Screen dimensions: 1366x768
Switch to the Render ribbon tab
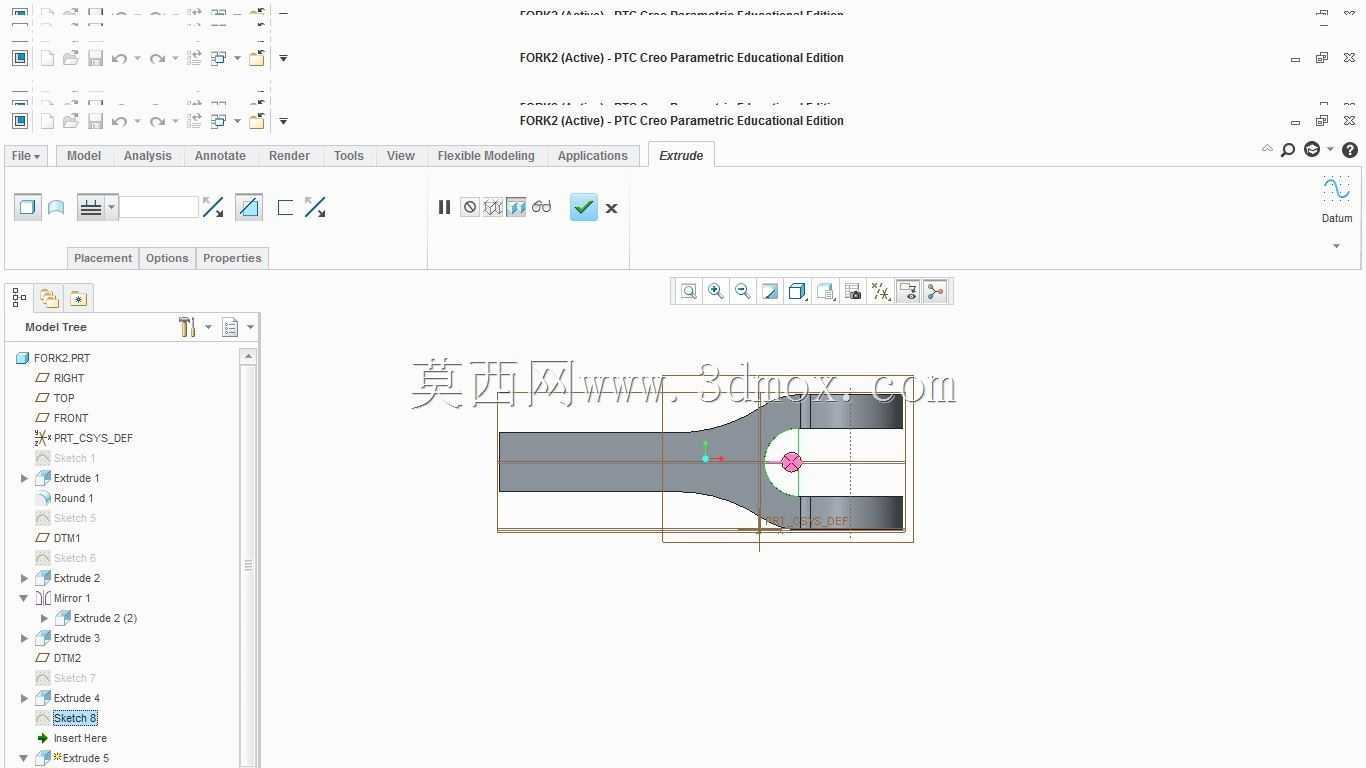(289, 156)
